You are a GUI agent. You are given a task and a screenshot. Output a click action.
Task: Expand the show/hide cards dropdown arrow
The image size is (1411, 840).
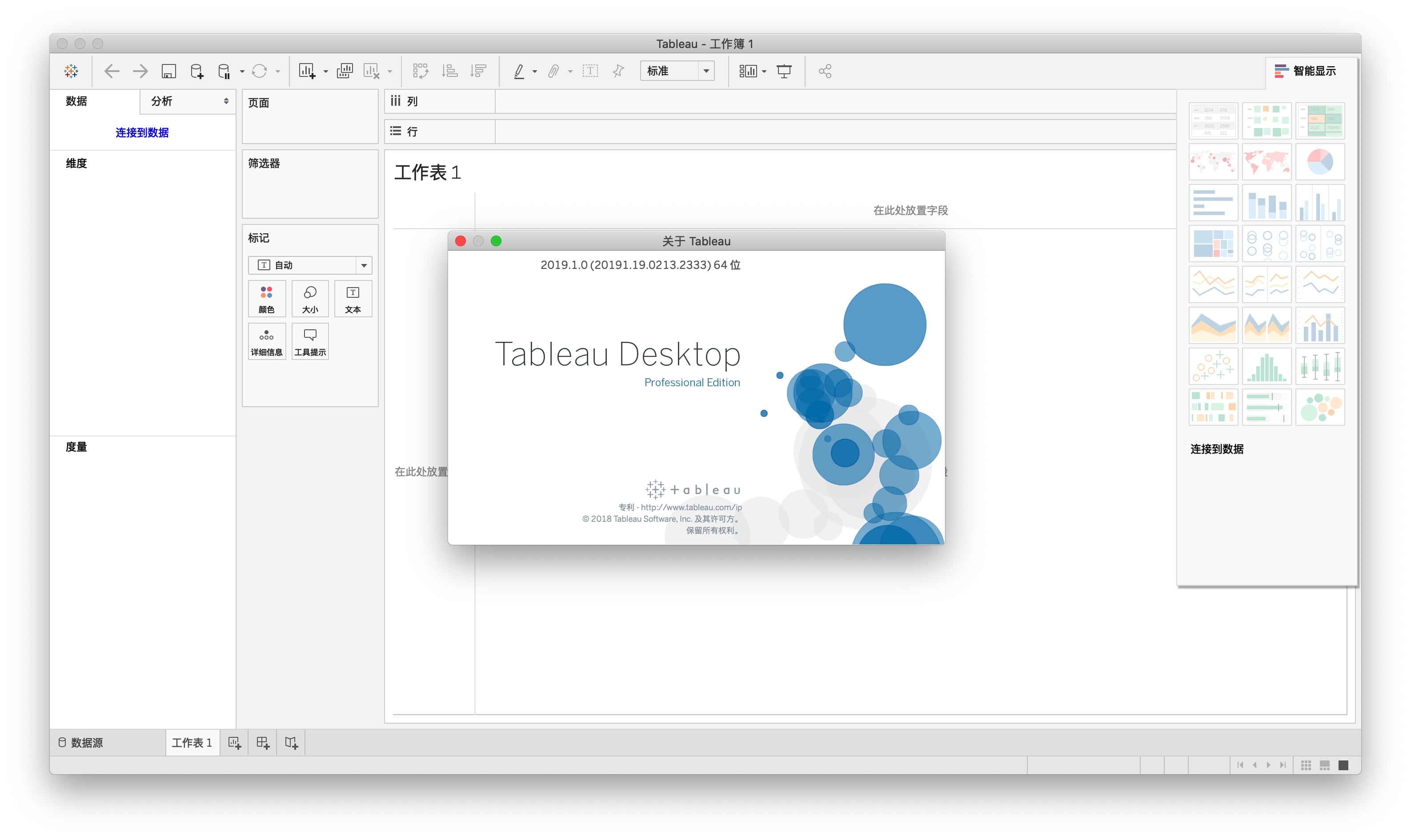764,71
